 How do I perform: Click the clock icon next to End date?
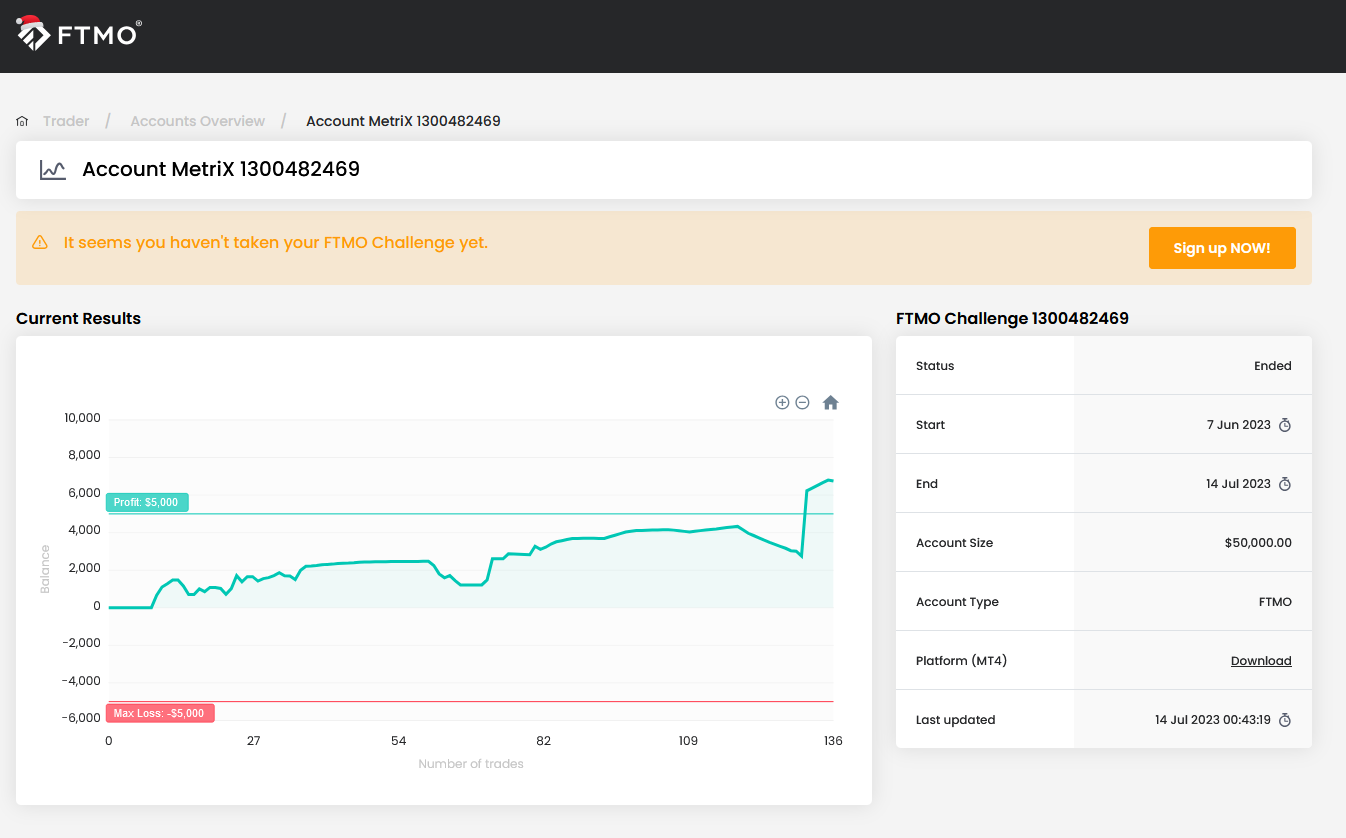[x=1285, y=484]
